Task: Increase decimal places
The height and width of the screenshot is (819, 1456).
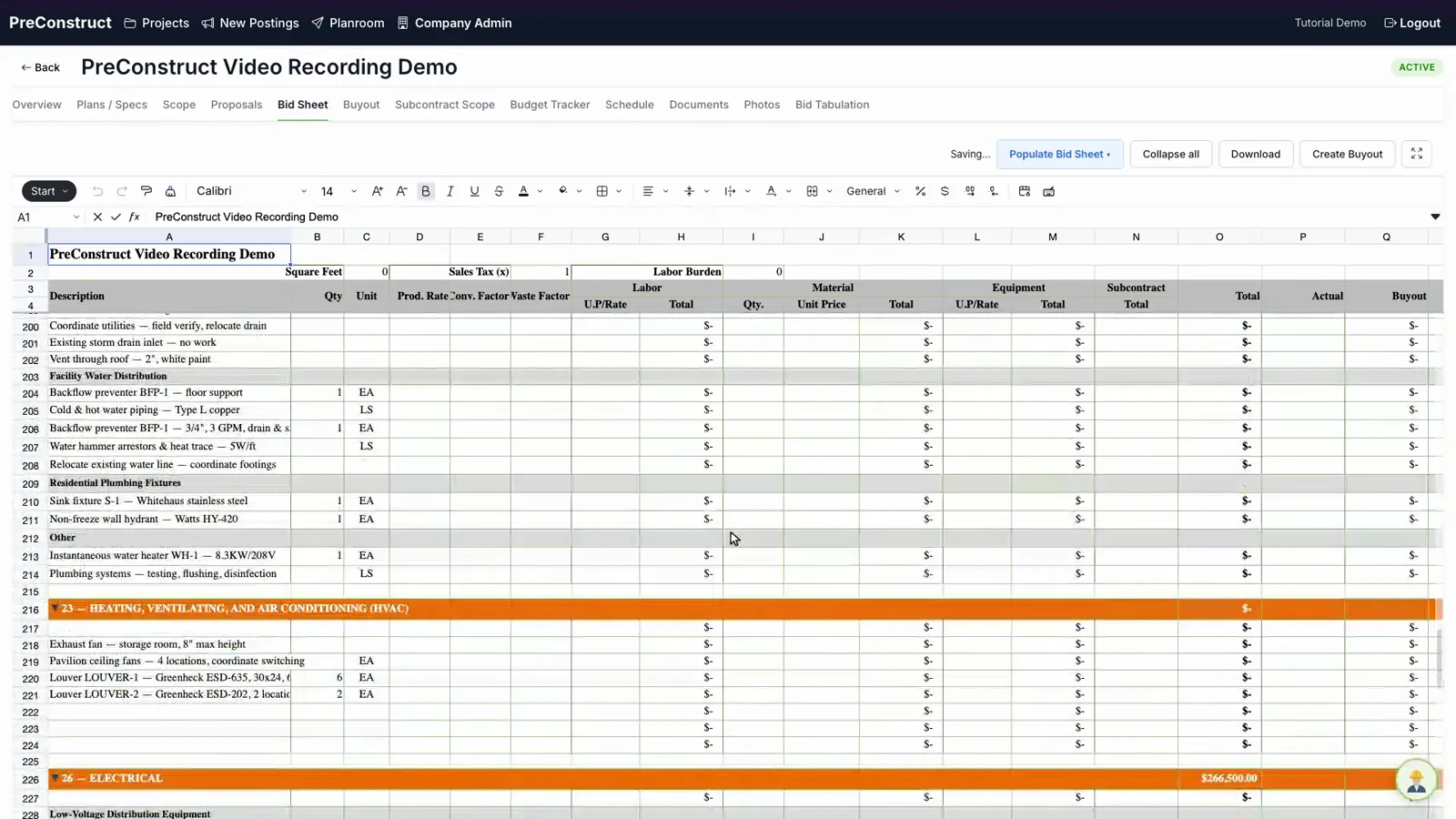Action: click(x=970, y=191)
